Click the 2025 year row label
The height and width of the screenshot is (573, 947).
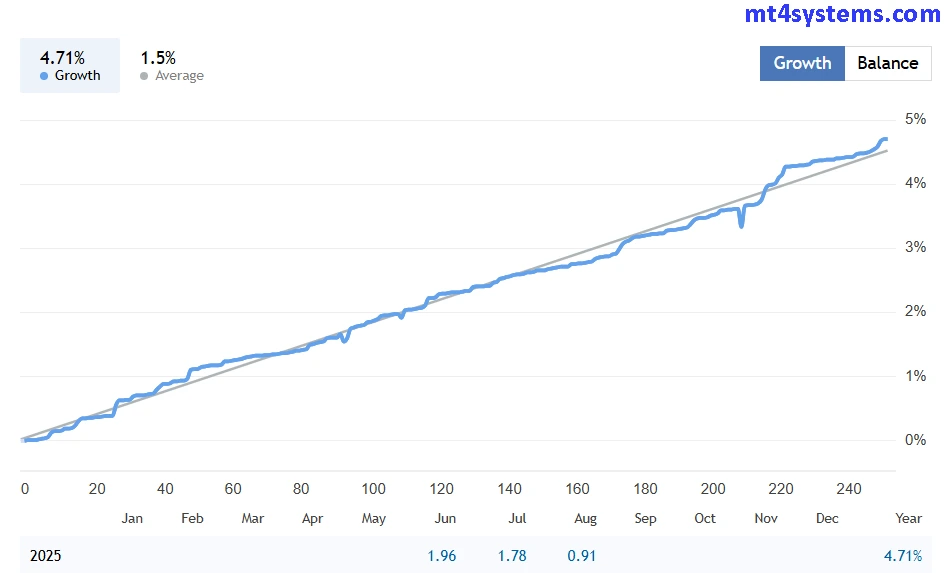[x=45, y=556]
